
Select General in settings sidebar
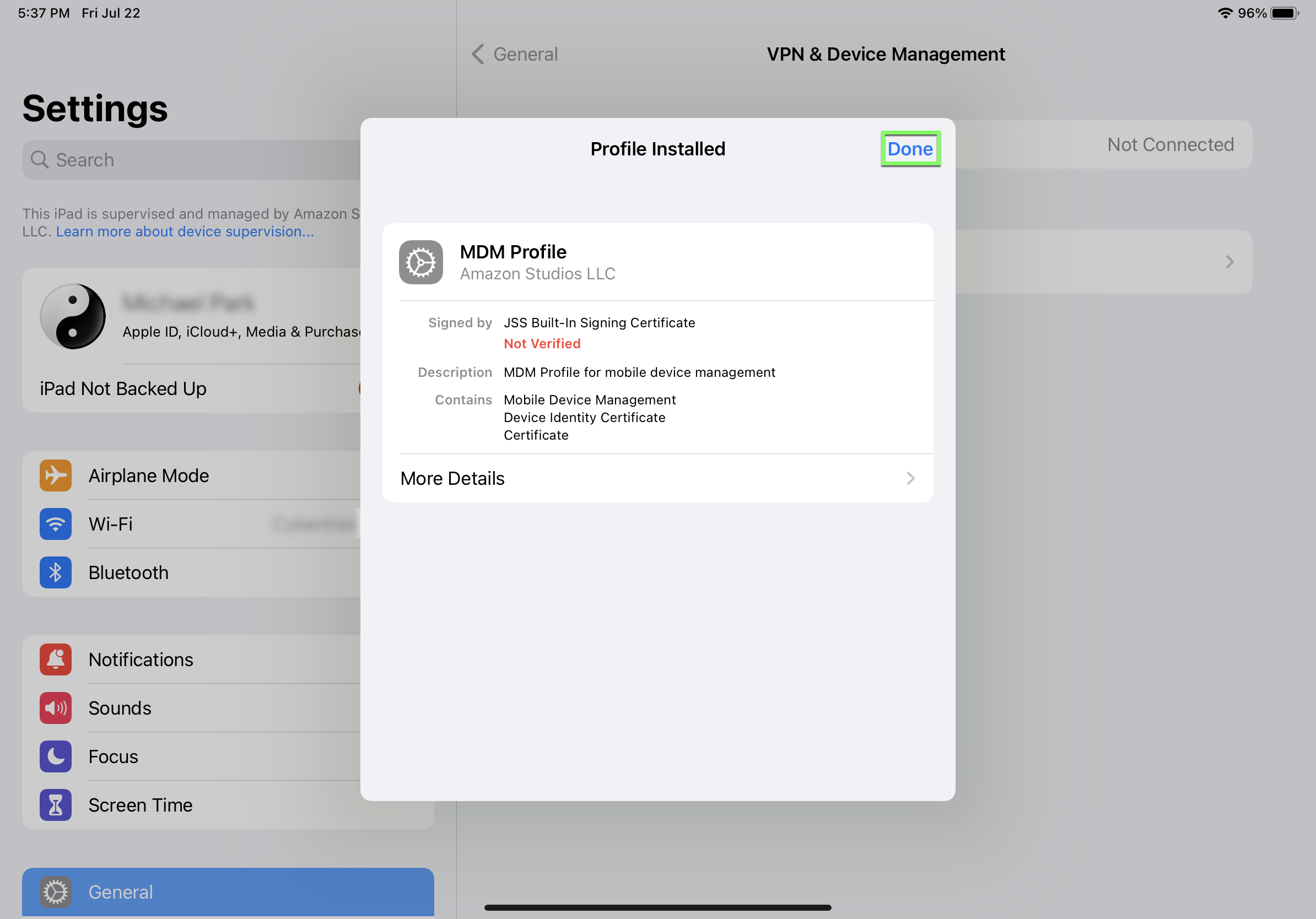click(x=228, y=892)
